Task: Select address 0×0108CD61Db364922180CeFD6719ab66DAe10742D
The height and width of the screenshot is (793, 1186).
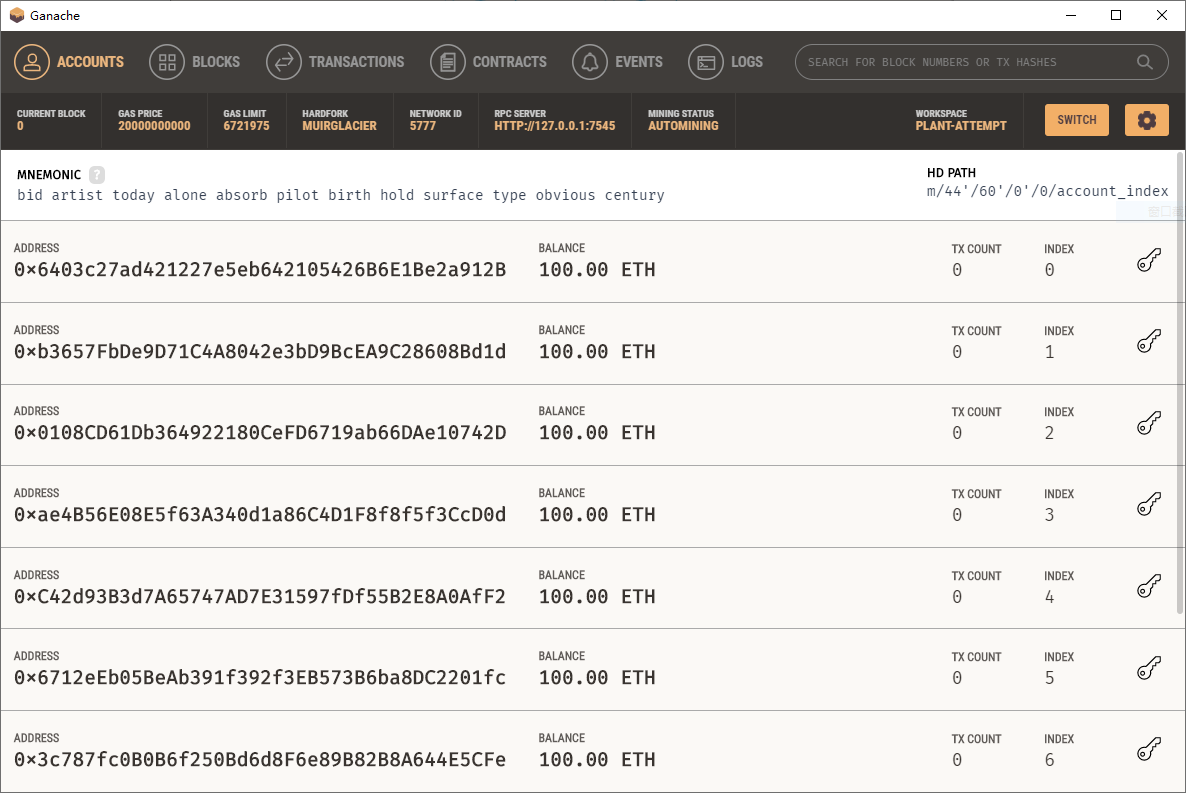Action: pyautogui.click(x=259, y=433)
